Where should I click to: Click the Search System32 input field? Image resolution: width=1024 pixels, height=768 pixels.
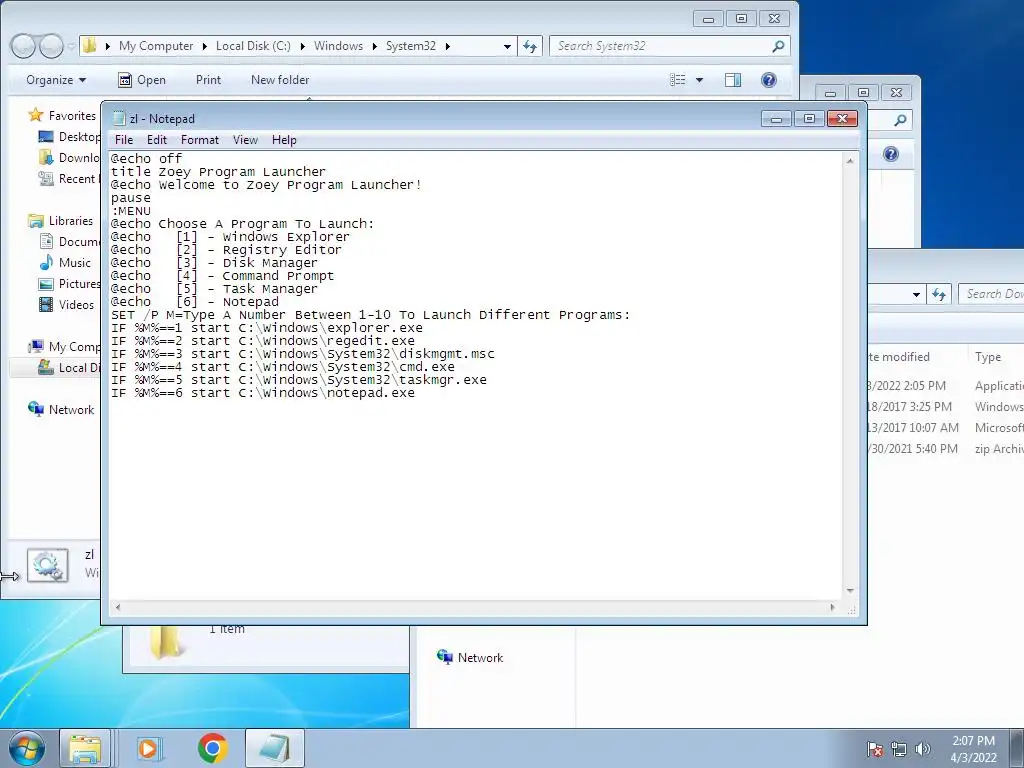[x=661, y=46]
